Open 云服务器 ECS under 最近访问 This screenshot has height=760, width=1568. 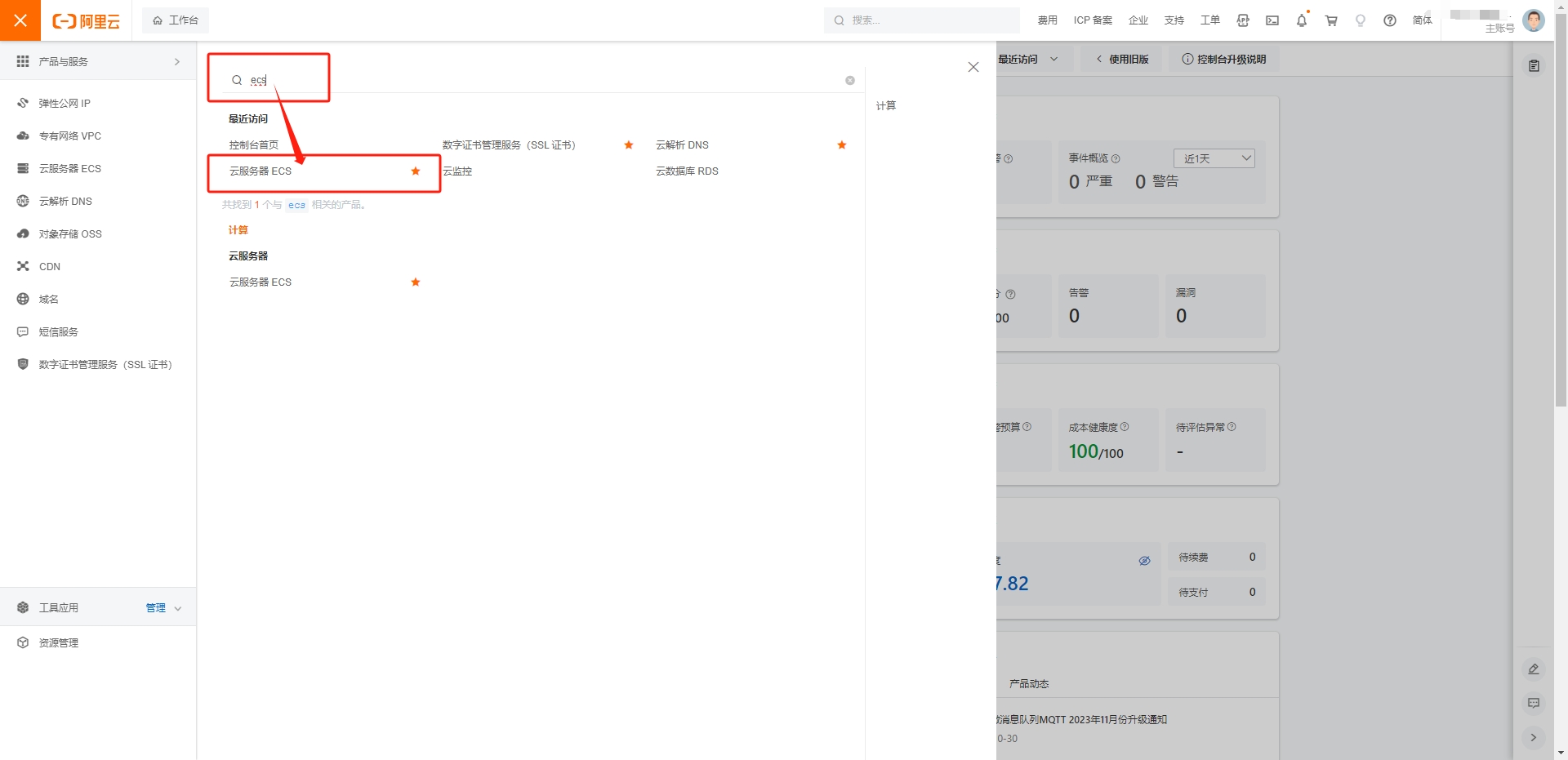pos(261,171)
